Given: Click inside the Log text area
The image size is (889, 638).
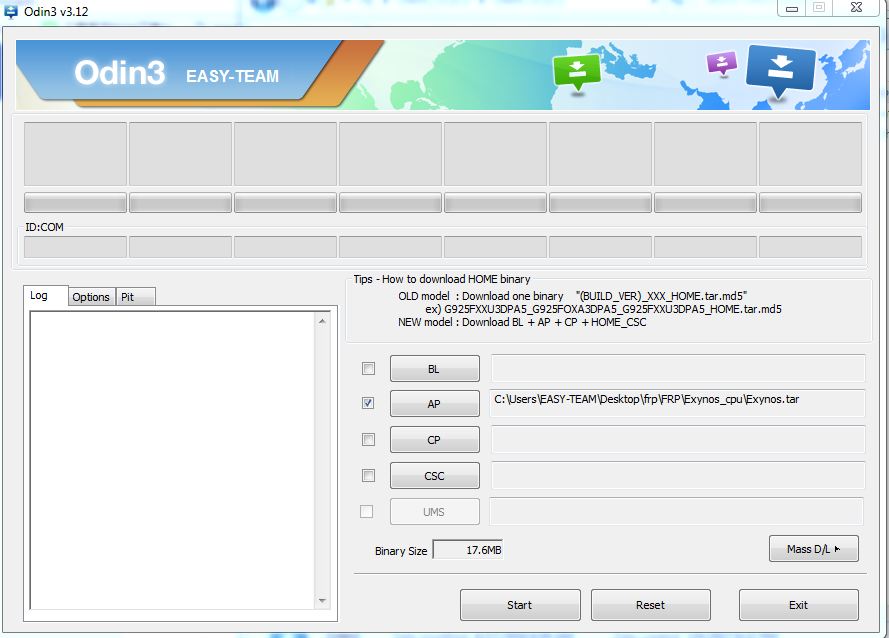Looking at the screenshot, I should [173, 460].
